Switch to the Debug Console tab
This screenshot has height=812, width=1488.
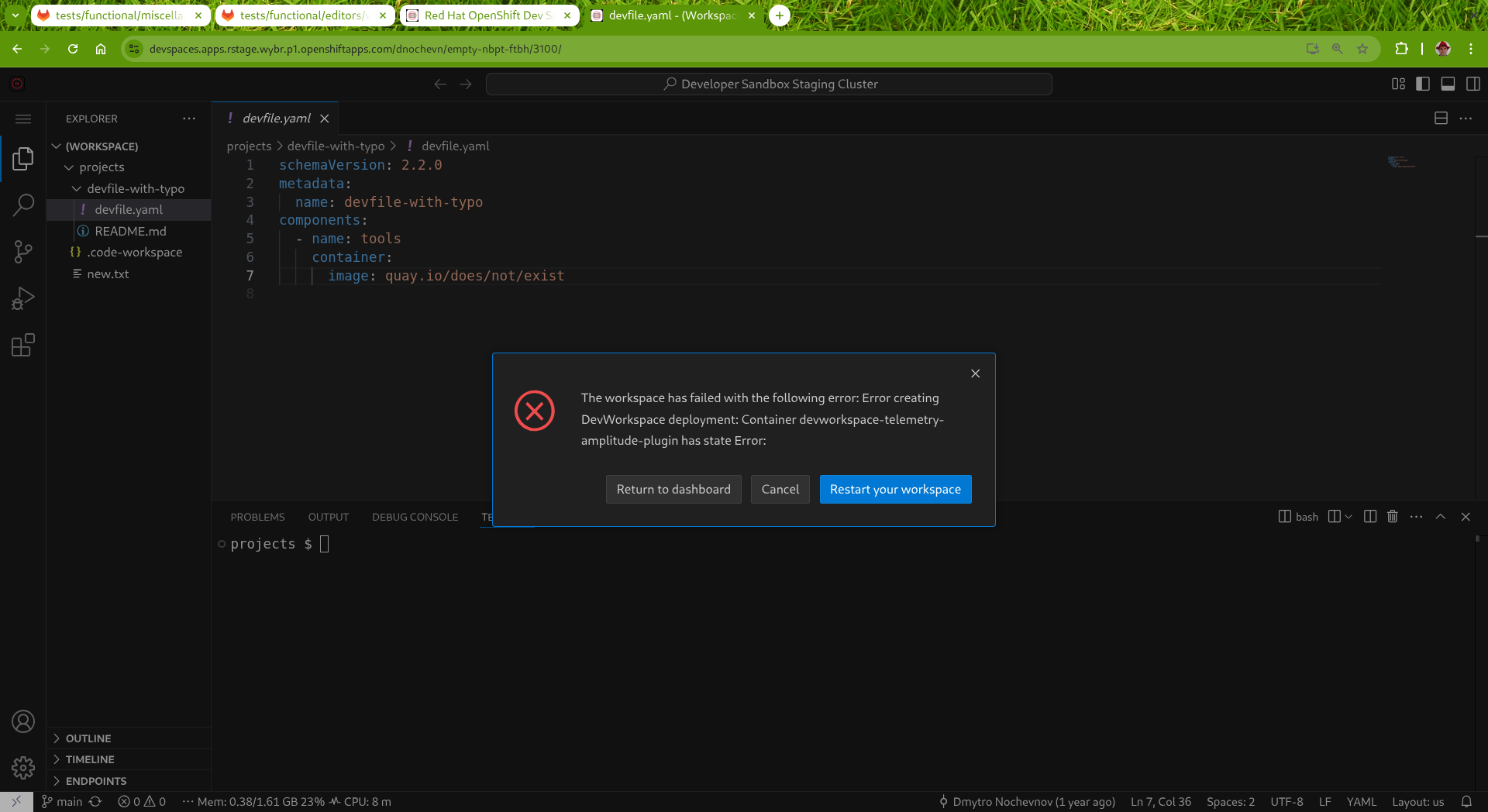pos(415,517)
